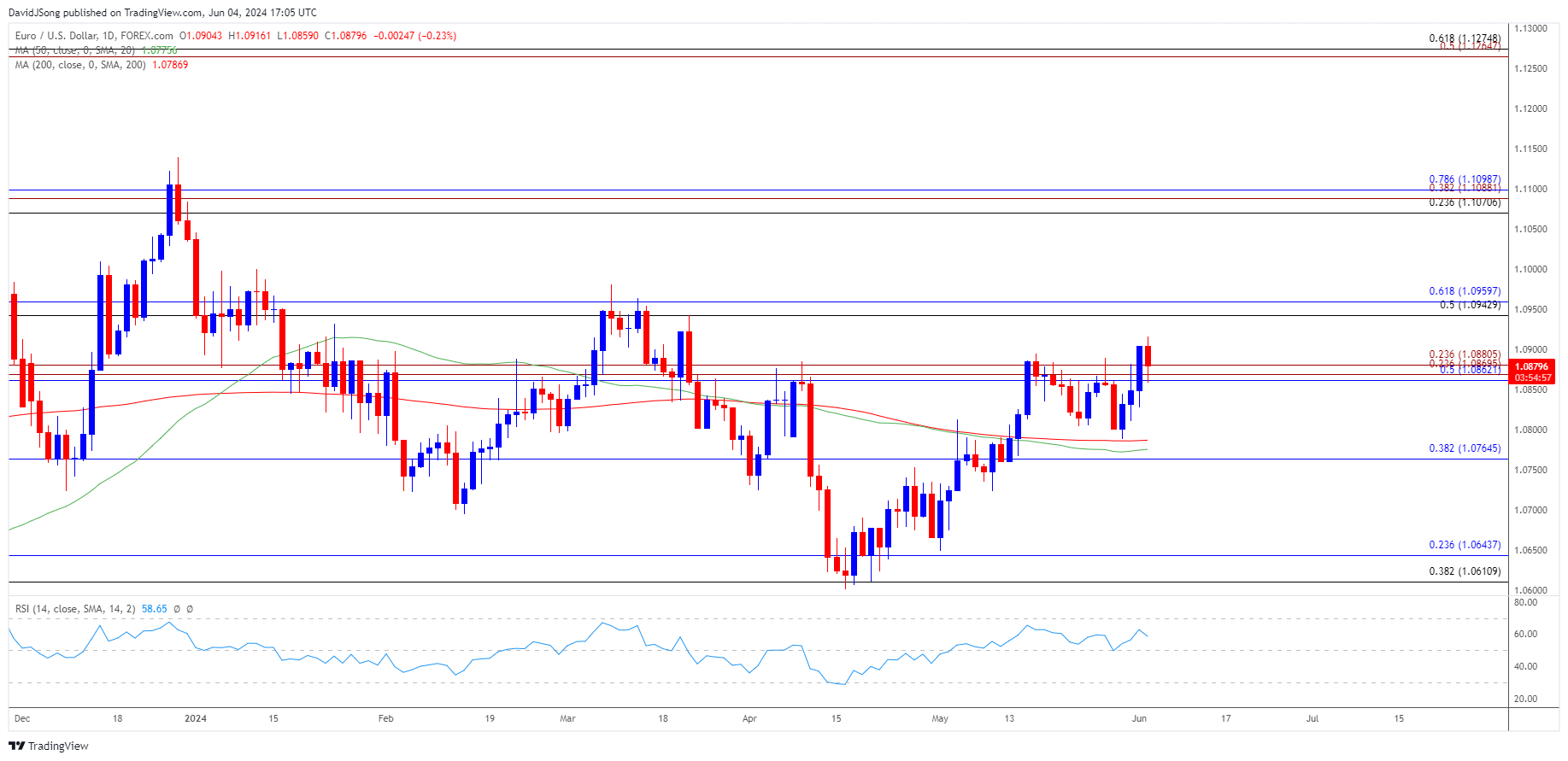Click the 0.786 (1.10987) Fibonacci label
Viewport: 1568px width, 761px height.
(1465, 180)
